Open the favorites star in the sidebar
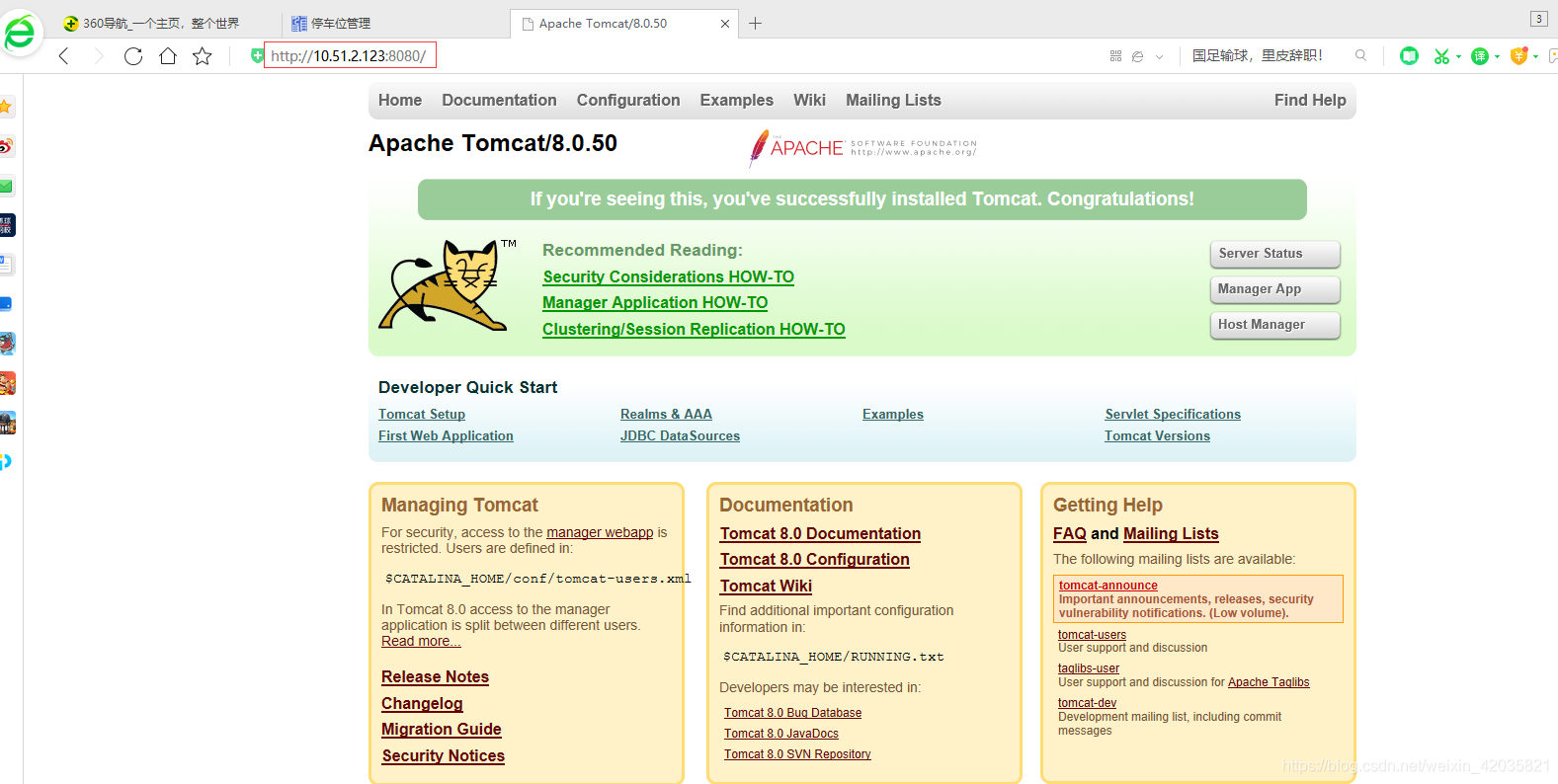 click(x=6, y=106)
